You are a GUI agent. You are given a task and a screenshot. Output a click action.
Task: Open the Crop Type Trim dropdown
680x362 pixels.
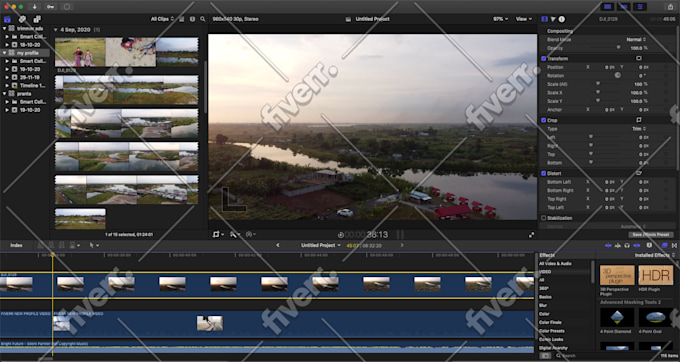[638, 129]
